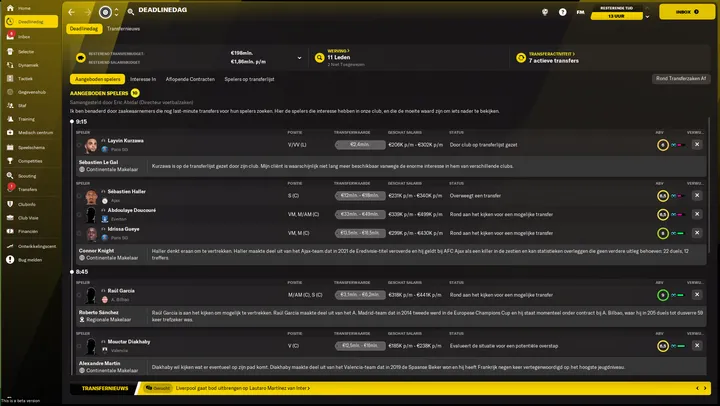Expand the remaining transfer budget dropdown
This screenshot has width=720, height=406.
coord(299,58)
